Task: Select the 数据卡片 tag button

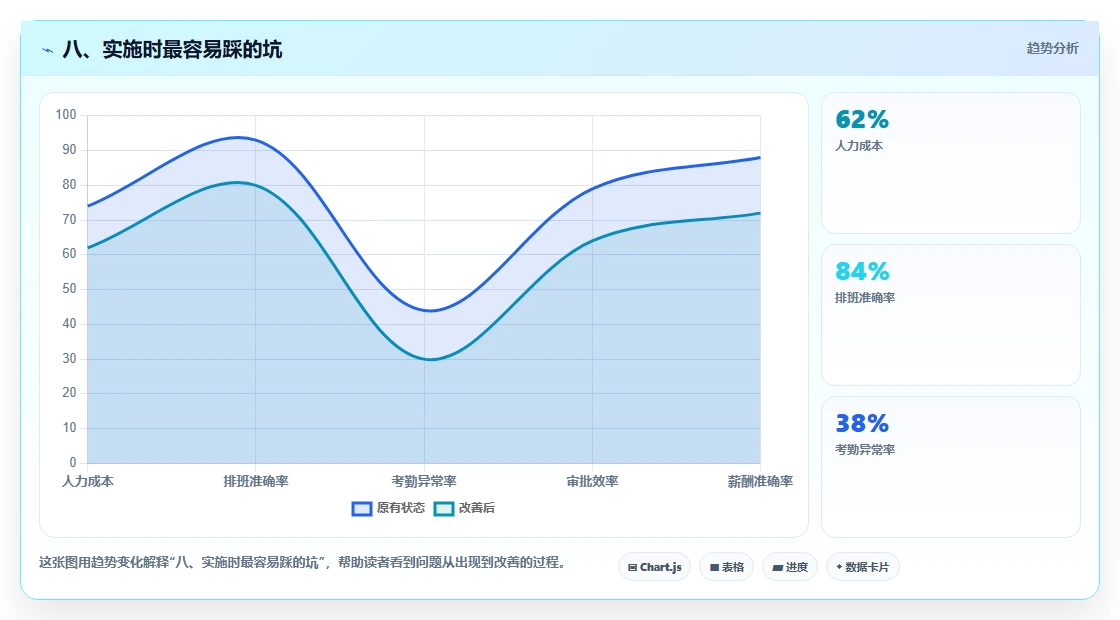Action: (x=863, y=567)
